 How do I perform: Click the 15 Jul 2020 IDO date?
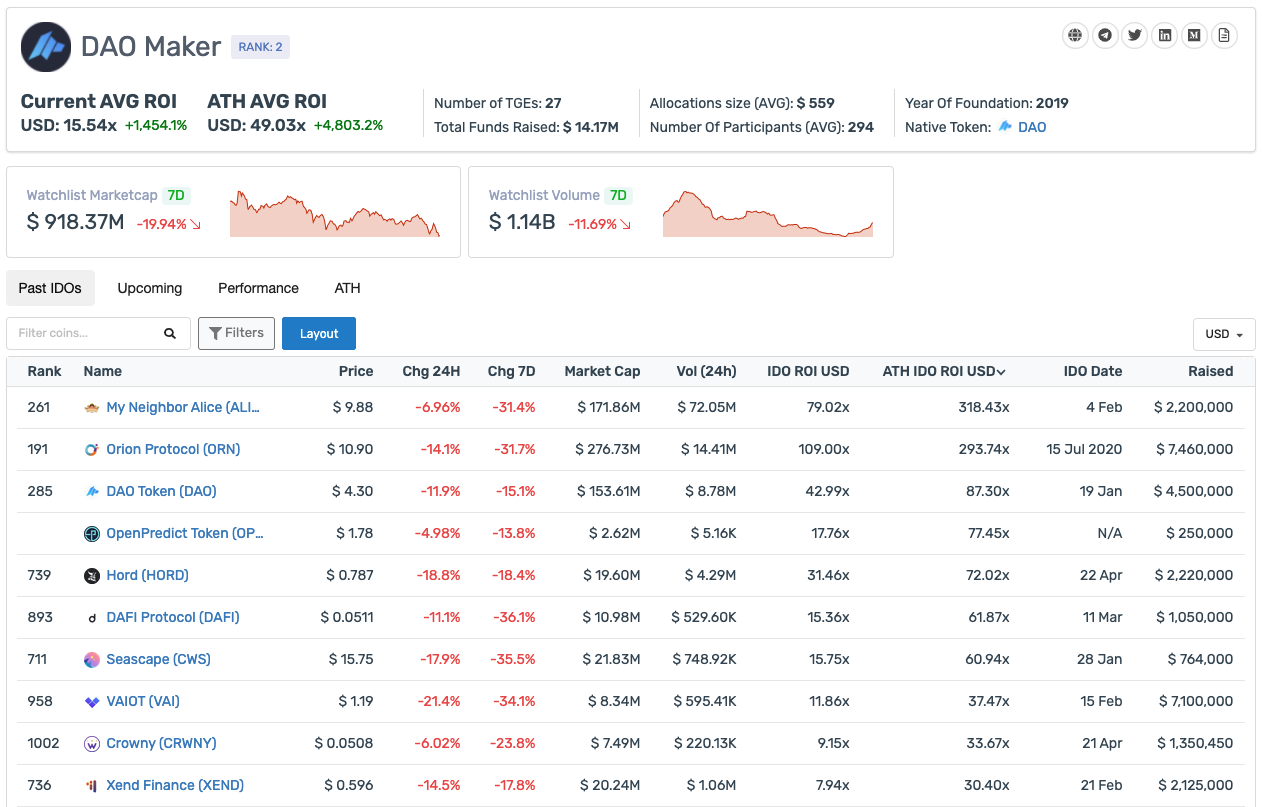1085,450
